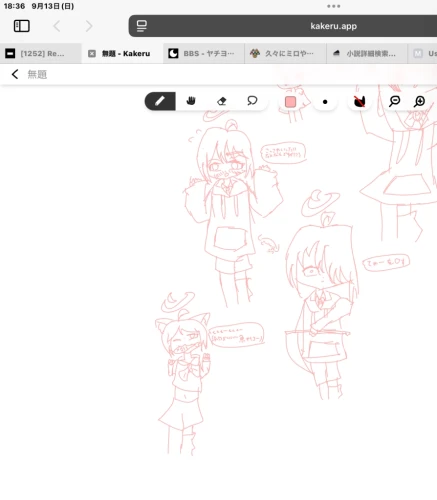Switch to the BBS - ヤチヨ tab
This screenshot has width=437, height=500.
pos(204,53)
